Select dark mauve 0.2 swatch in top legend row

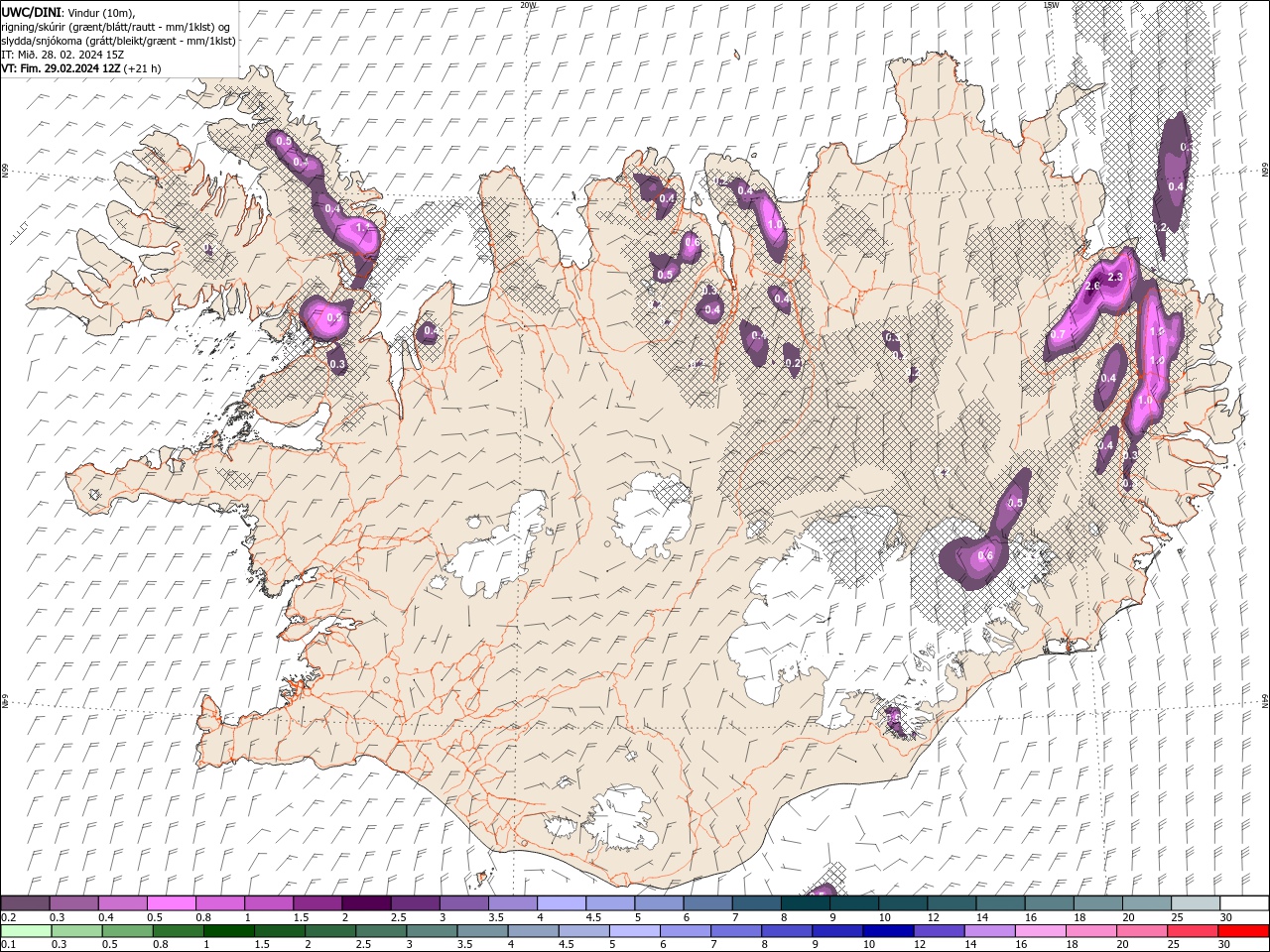click(25, 903)
